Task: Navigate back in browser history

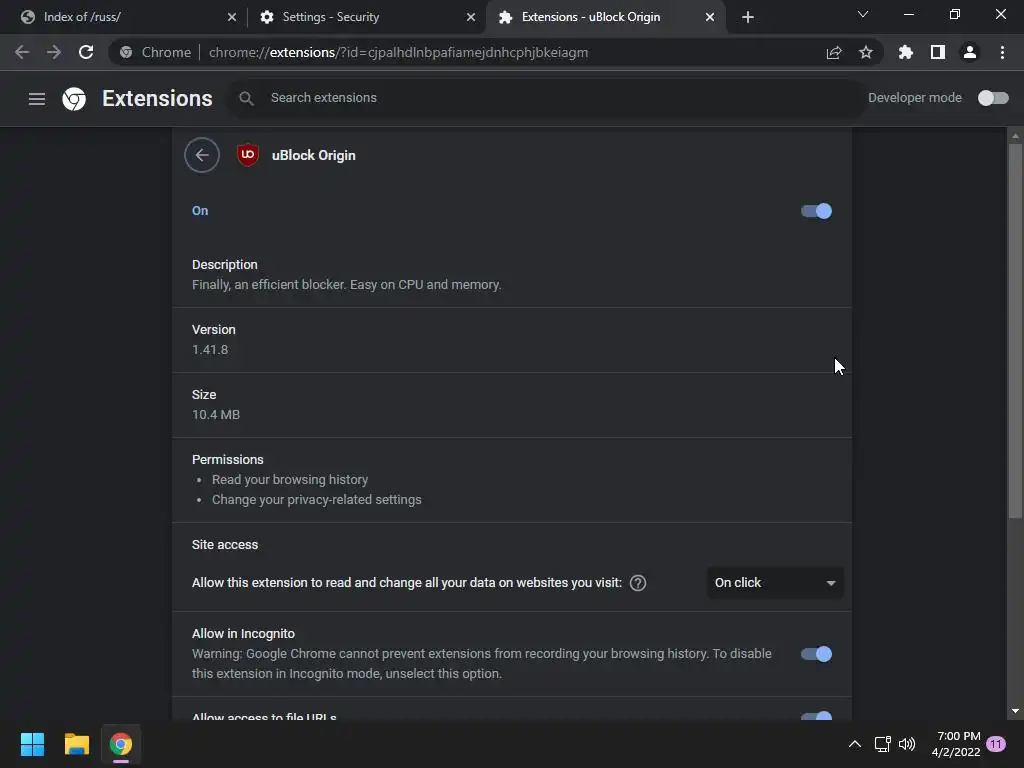Action: tap(22, 52)
